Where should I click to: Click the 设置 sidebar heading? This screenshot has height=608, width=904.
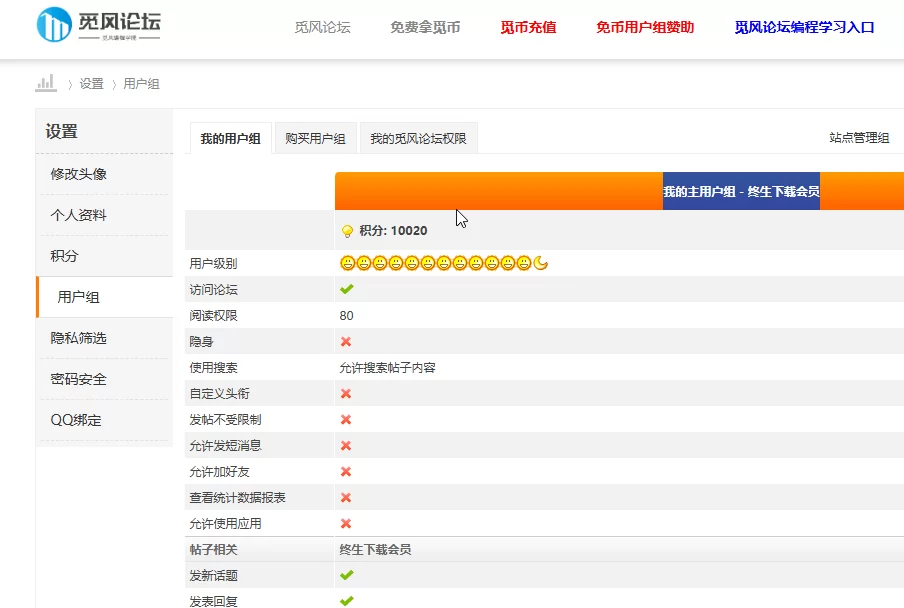pyautogui.click(x=62, y=131)
